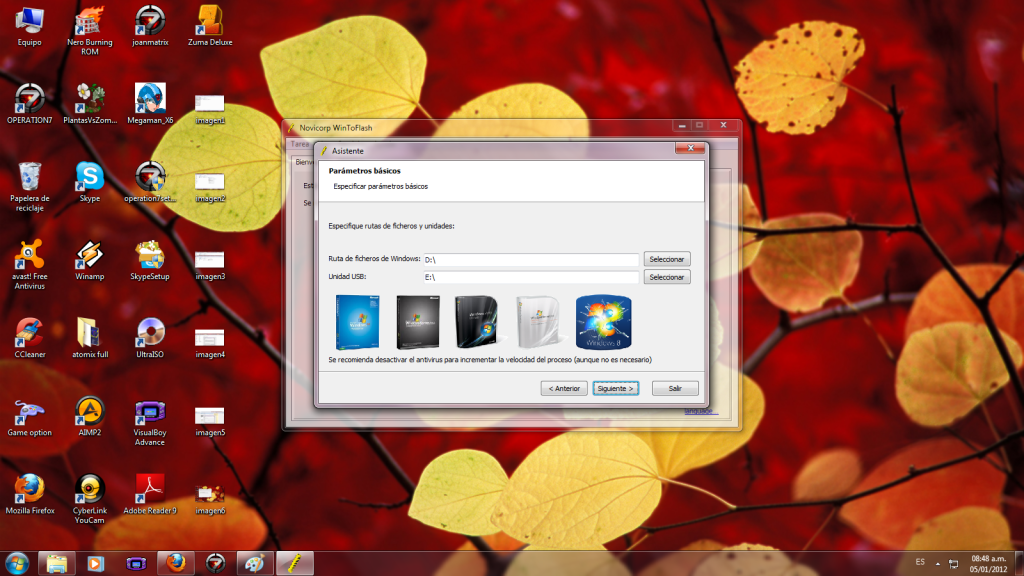Switch to Firefox in the taskbar

[176, 564]
